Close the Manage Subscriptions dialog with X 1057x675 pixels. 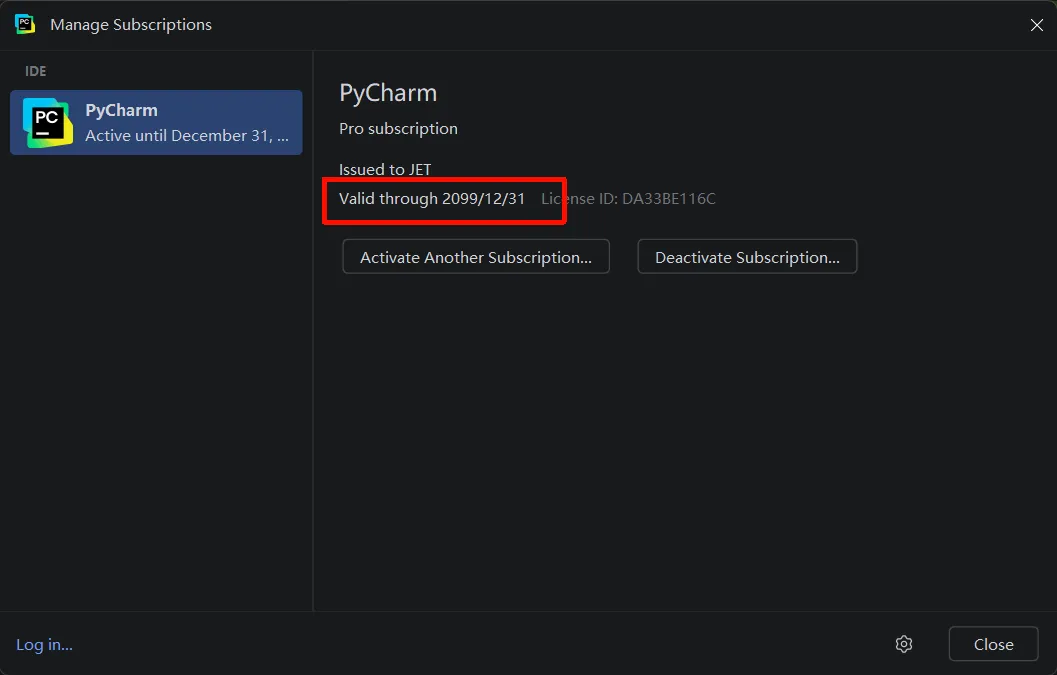click(1036, 25)
